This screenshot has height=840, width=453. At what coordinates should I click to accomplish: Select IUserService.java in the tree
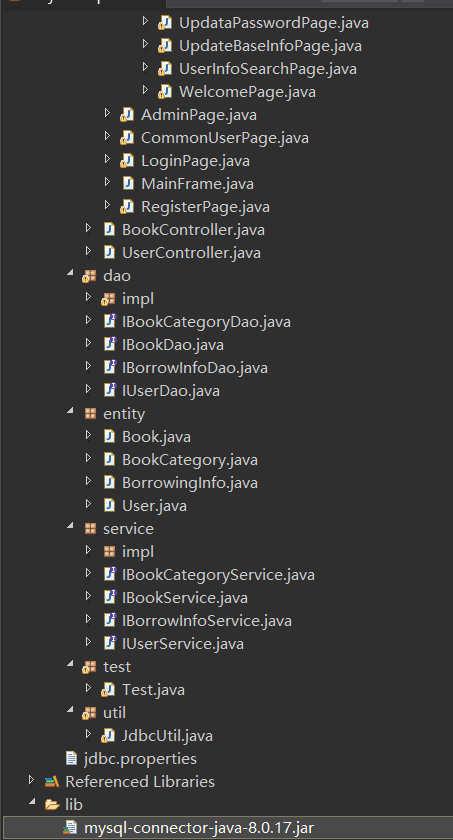[x=183, y=643]
